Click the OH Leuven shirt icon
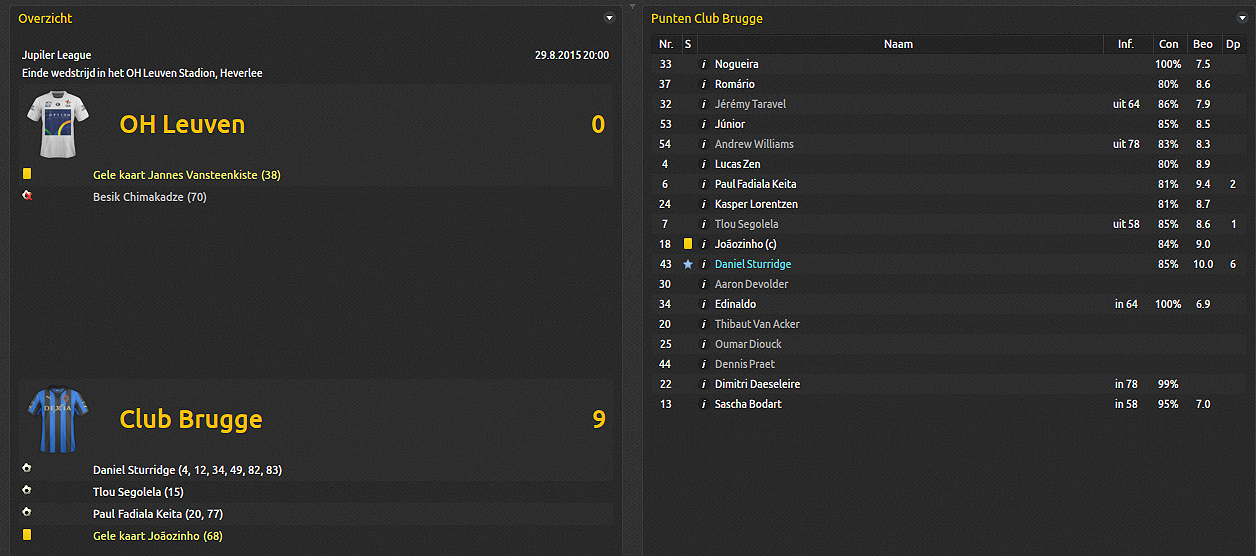The width and height of the screenshot is (1256, 556). click(x=57, y=124)
